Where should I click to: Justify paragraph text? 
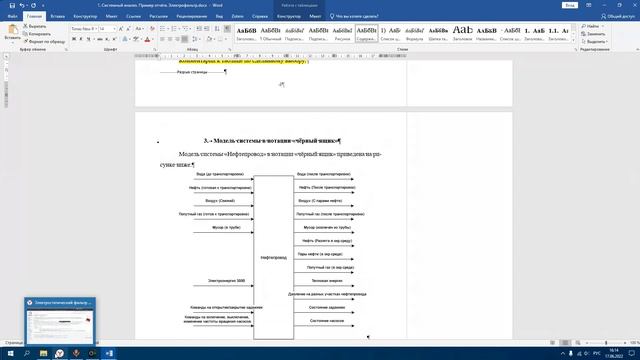coord(185,39)
